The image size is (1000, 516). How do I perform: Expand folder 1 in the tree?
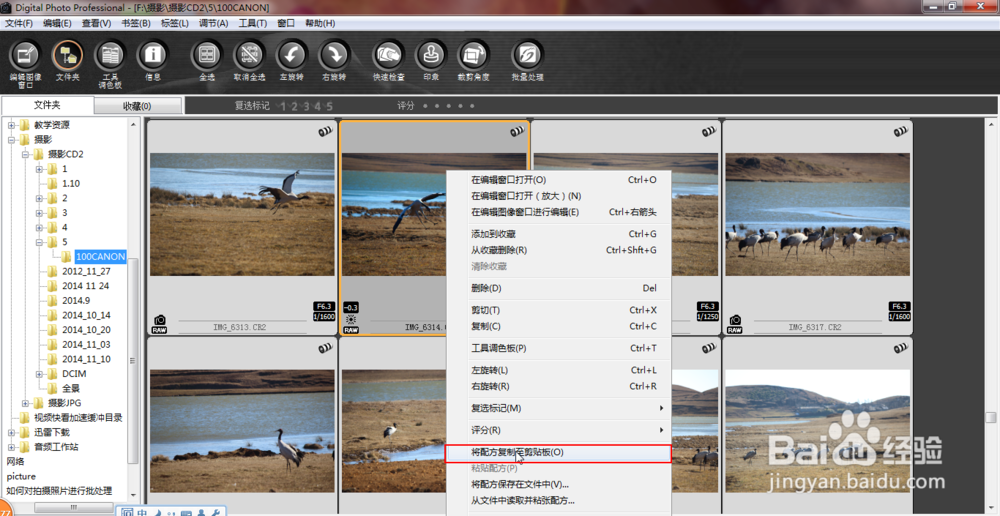coord(40,169)
